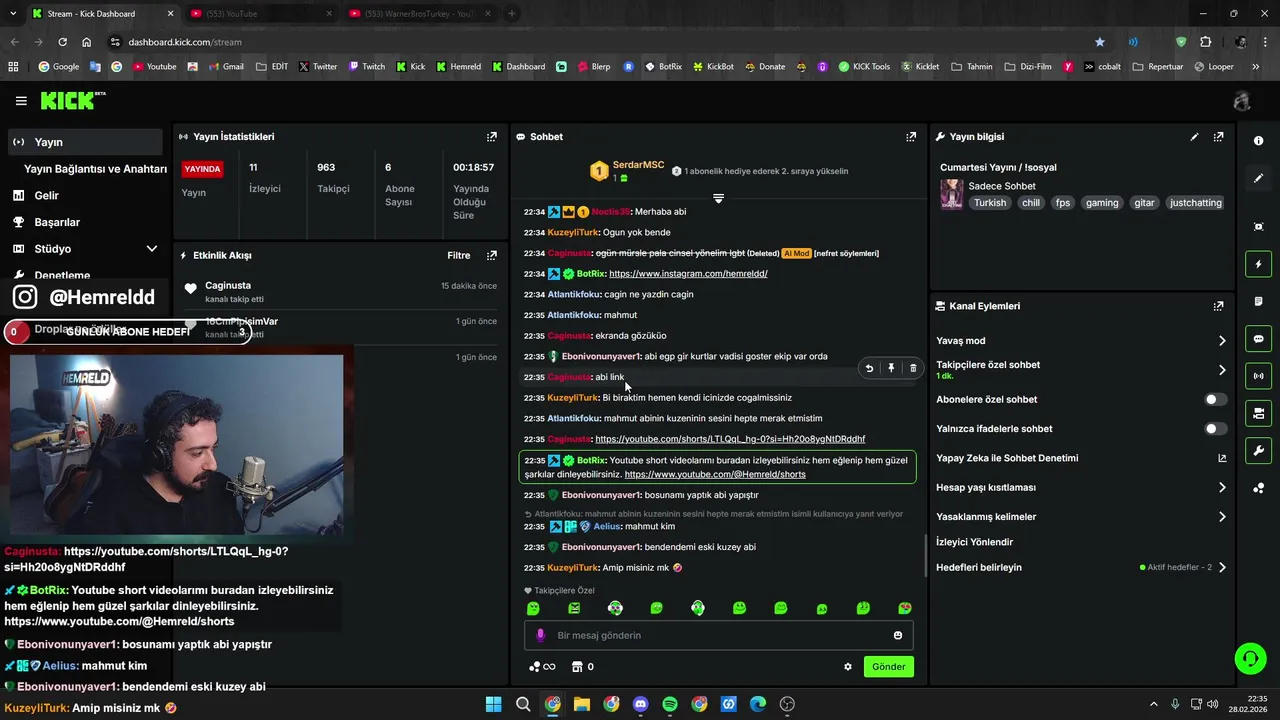Toggle Abonelere özel sohbet switch
This screenshot has width=1280, height=720.
[x=1215, y=399]
